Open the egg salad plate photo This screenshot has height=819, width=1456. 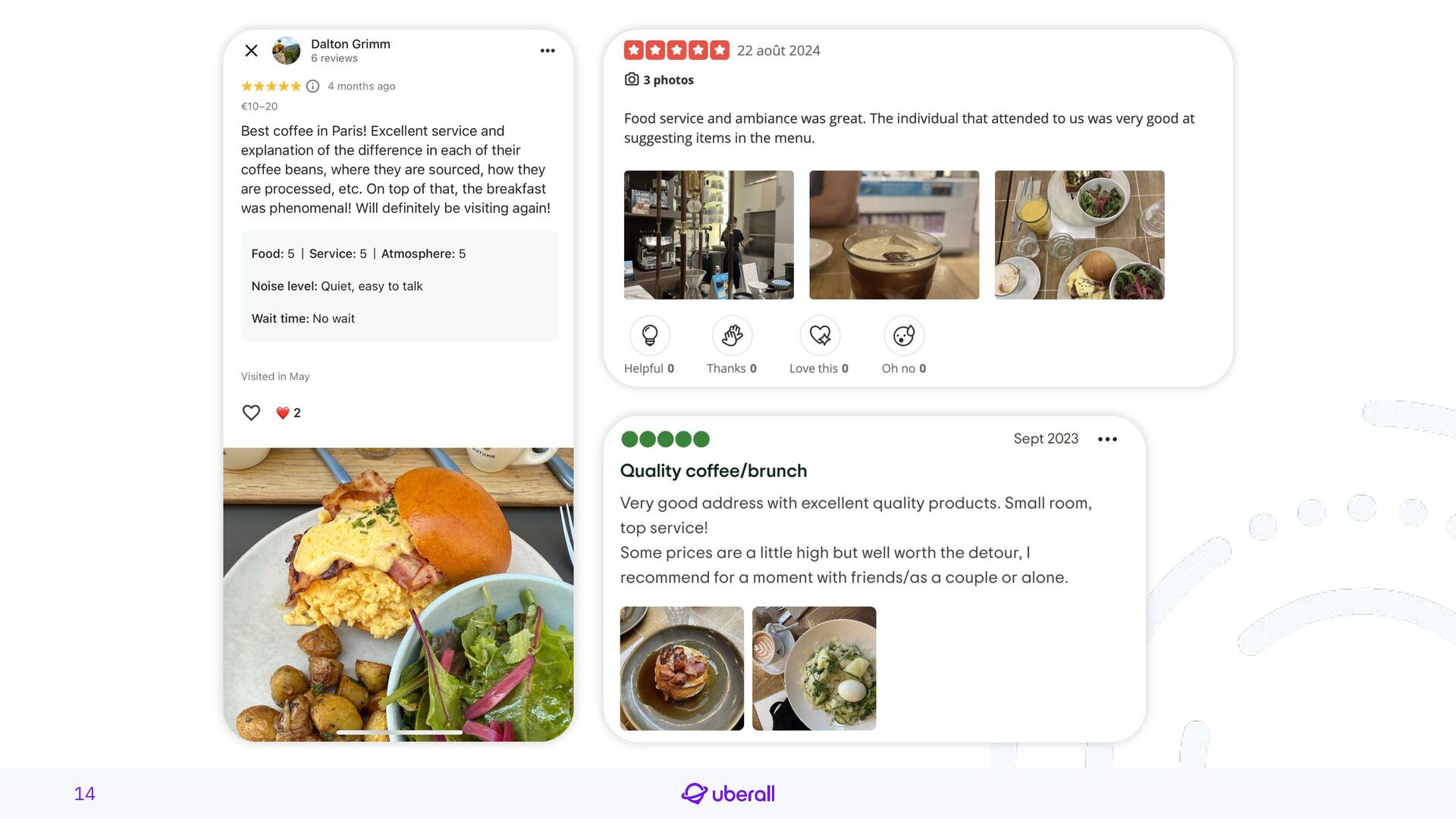pos(814,669)
